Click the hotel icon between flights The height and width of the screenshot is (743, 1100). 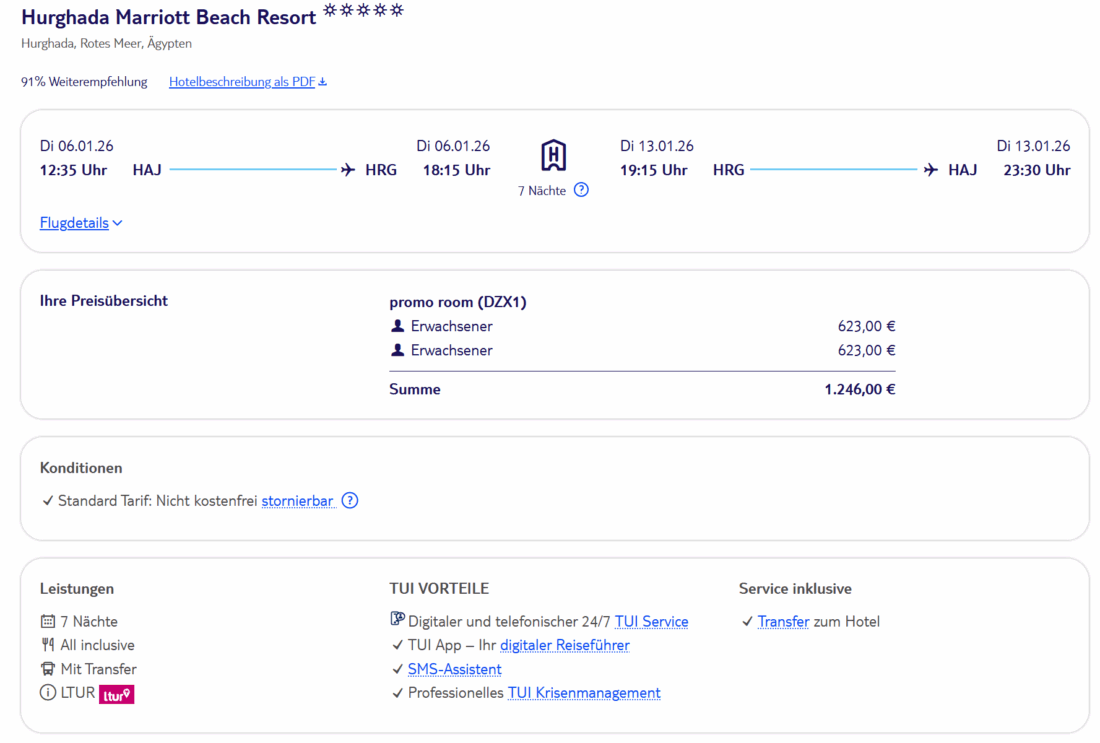[553, 156]
